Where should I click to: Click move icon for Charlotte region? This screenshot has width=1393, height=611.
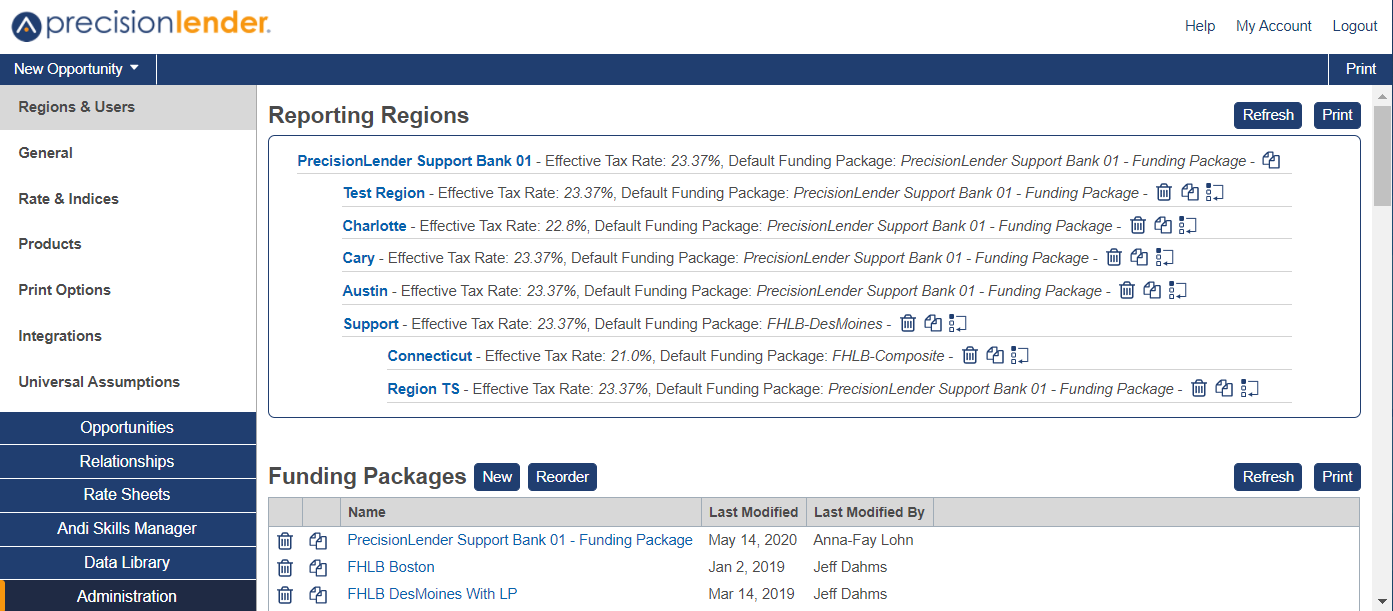point(1189,225)
